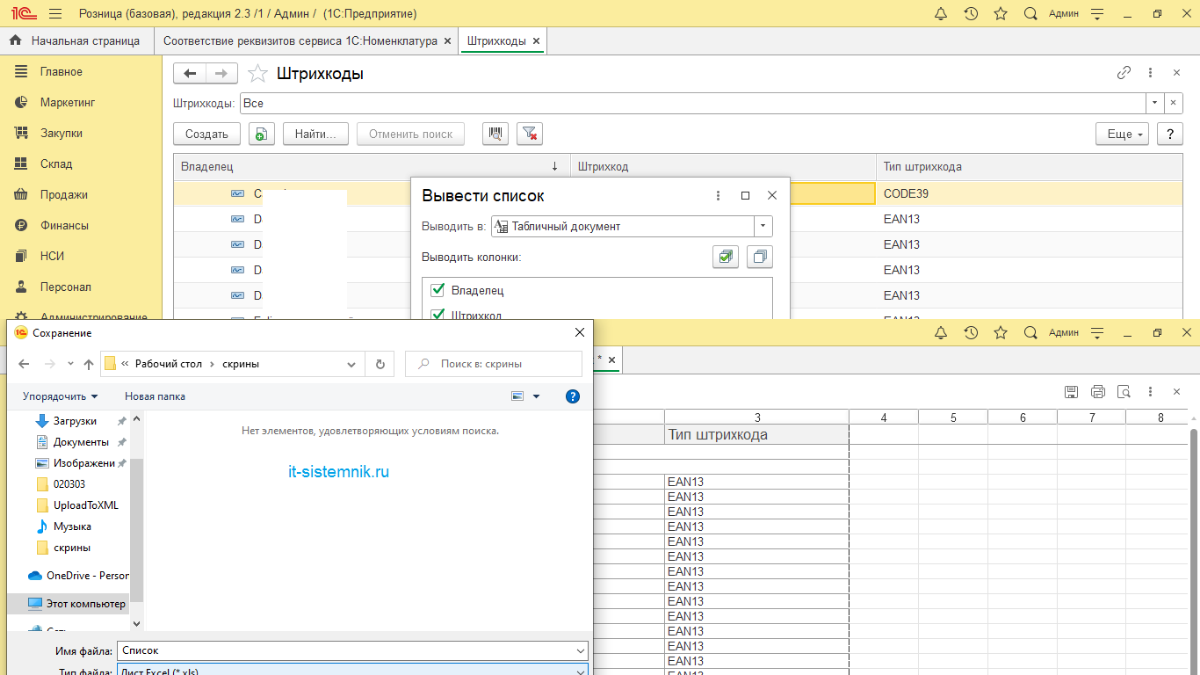The image size is (1200, 675).
Task: Get link to Штрихкоды list icon
Action: pos(1124,73)
